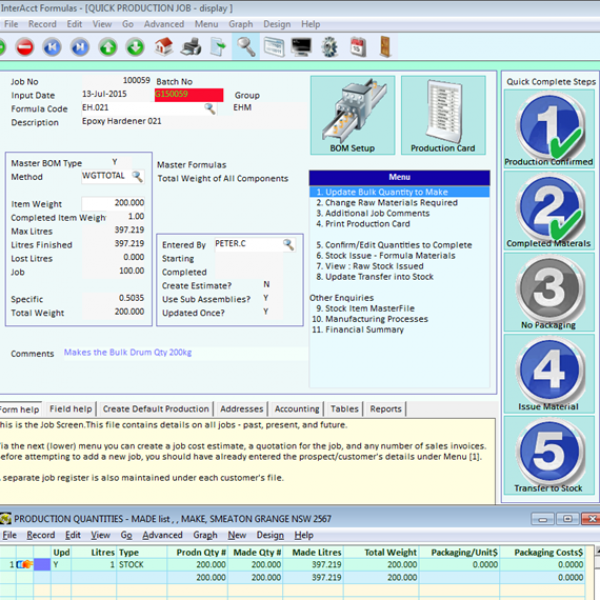Image resolution: width=600 pixels, height=600 pixels.
Task: Click step 1 Production Confirmed
Action: [549, 129]
